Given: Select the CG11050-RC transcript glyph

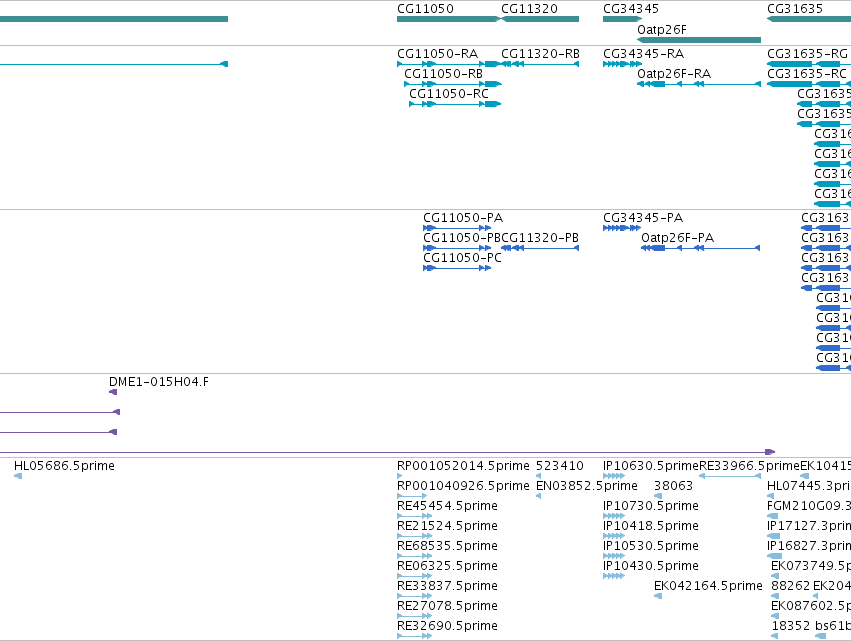Looking at the screenshot, I should [x=455, y=104].
